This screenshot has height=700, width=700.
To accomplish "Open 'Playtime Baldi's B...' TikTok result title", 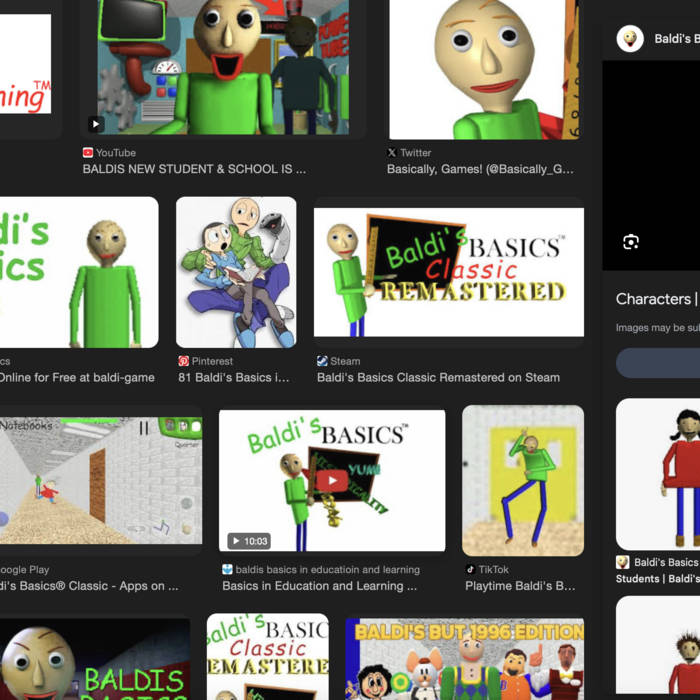I will pos(520,586).
